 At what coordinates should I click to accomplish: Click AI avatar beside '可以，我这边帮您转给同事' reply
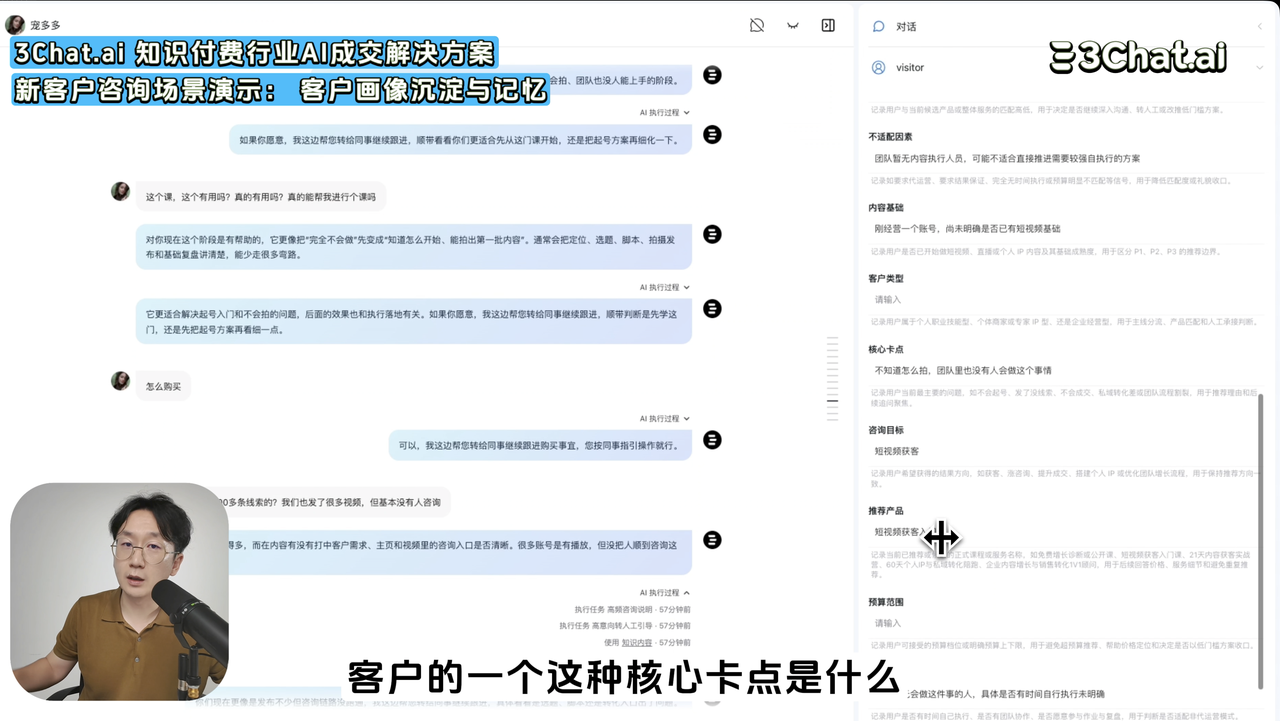coord(712,439)
